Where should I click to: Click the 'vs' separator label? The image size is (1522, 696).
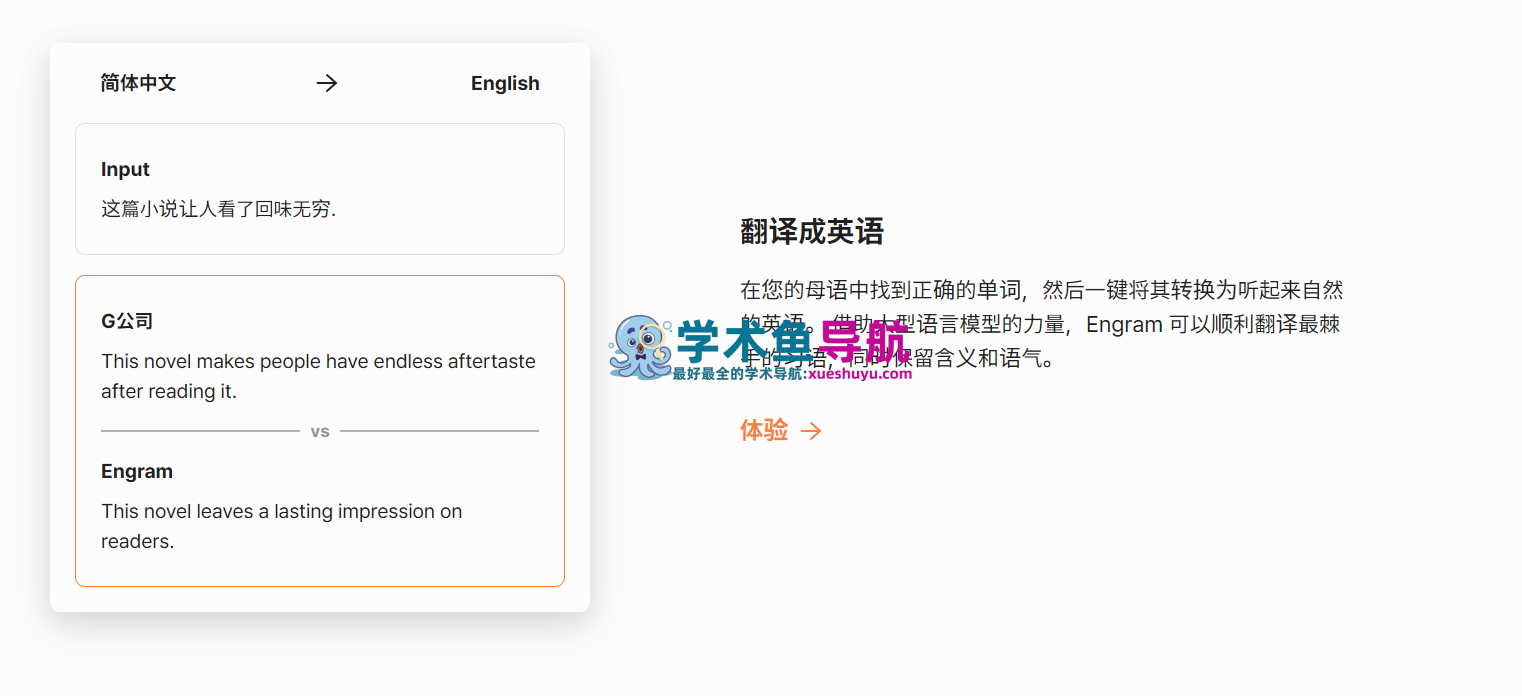click(x=320, y=431)
